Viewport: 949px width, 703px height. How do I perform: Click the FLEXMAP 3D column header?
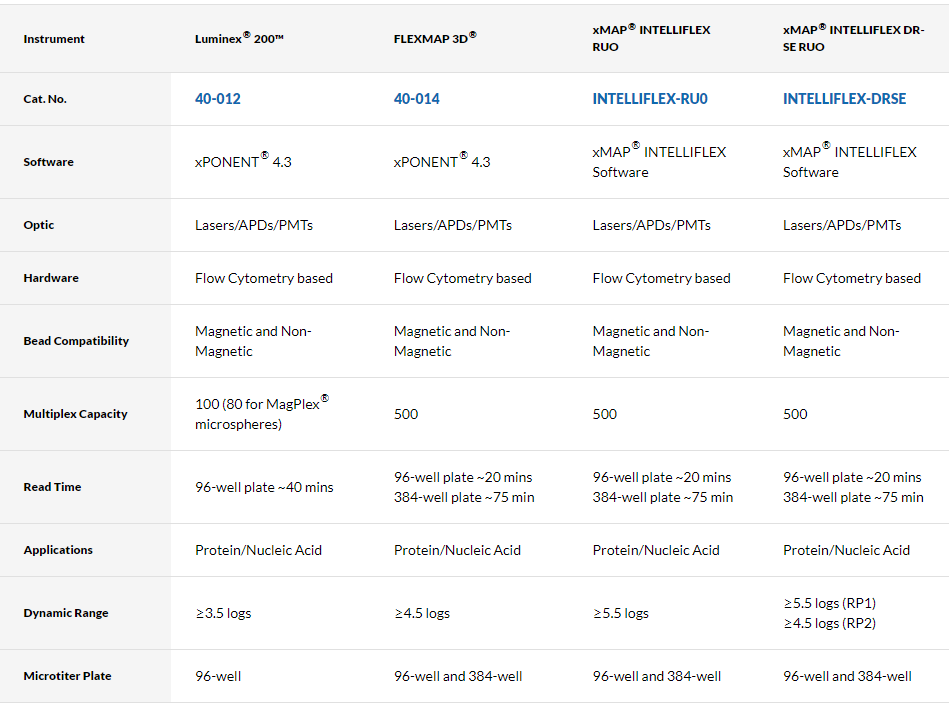pyautogui.click(x=435, y=39)
